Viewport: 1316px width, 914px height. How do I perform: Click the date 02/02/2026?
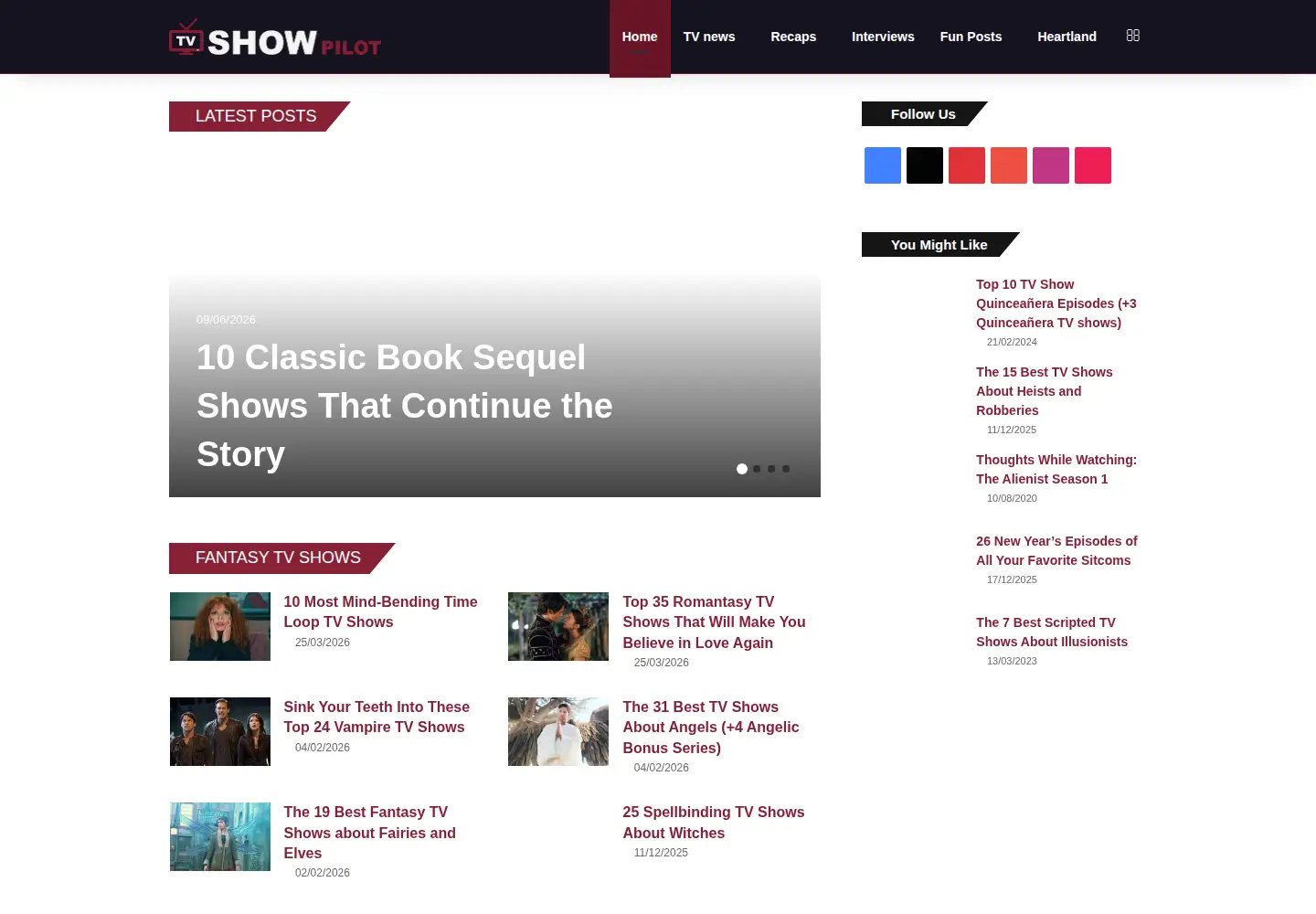pos(323,873)
